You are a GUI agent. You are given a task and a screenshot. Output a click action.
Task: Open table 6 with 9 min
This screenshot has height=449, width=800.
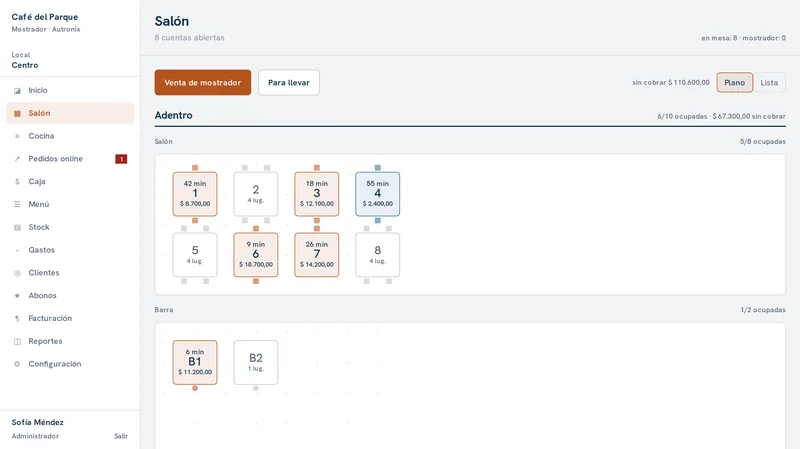click(256, 255)
